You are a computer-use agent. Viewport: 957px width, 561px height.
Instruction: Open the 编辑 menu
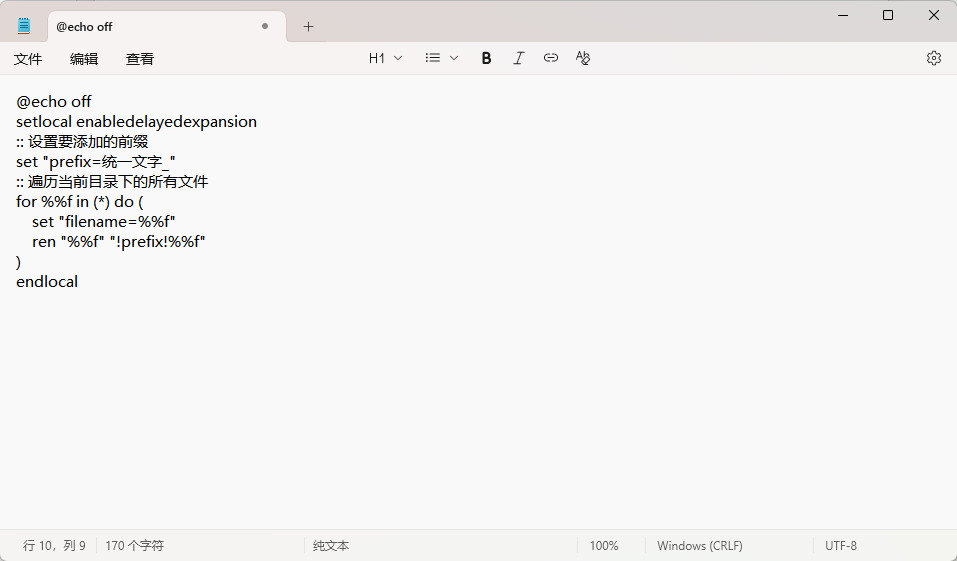coord(84,59)
